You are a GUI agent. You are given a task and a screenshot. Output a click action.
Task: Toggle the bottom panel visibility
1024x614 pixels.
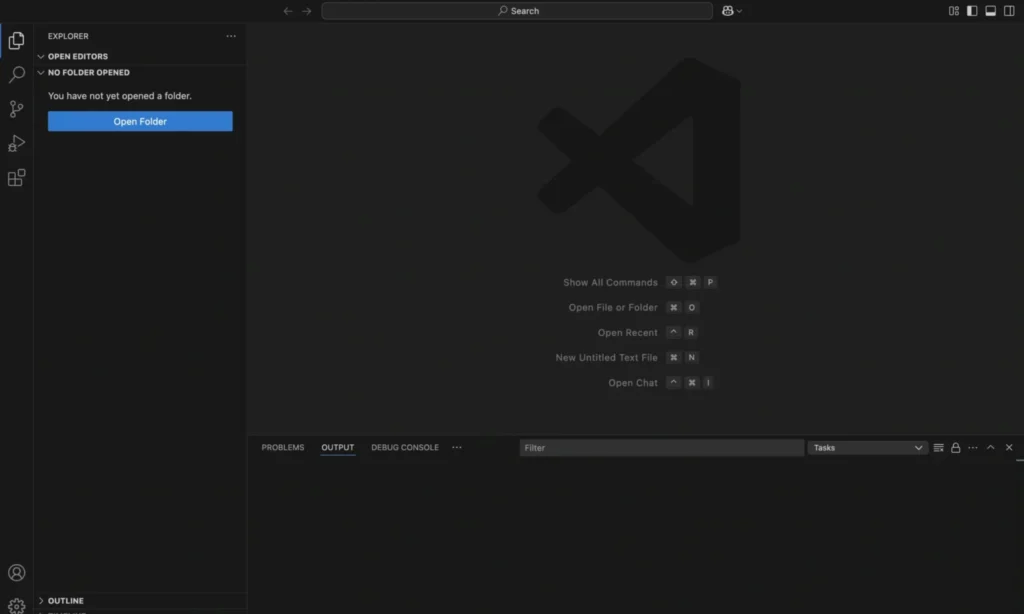(x=991, y=11)
